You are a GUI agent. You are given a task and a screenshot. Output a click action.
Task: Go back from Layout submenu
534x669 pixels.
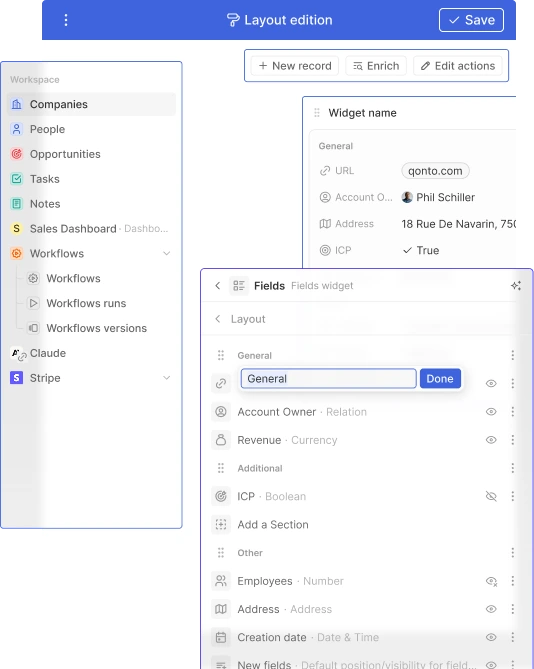pos(218,319)
